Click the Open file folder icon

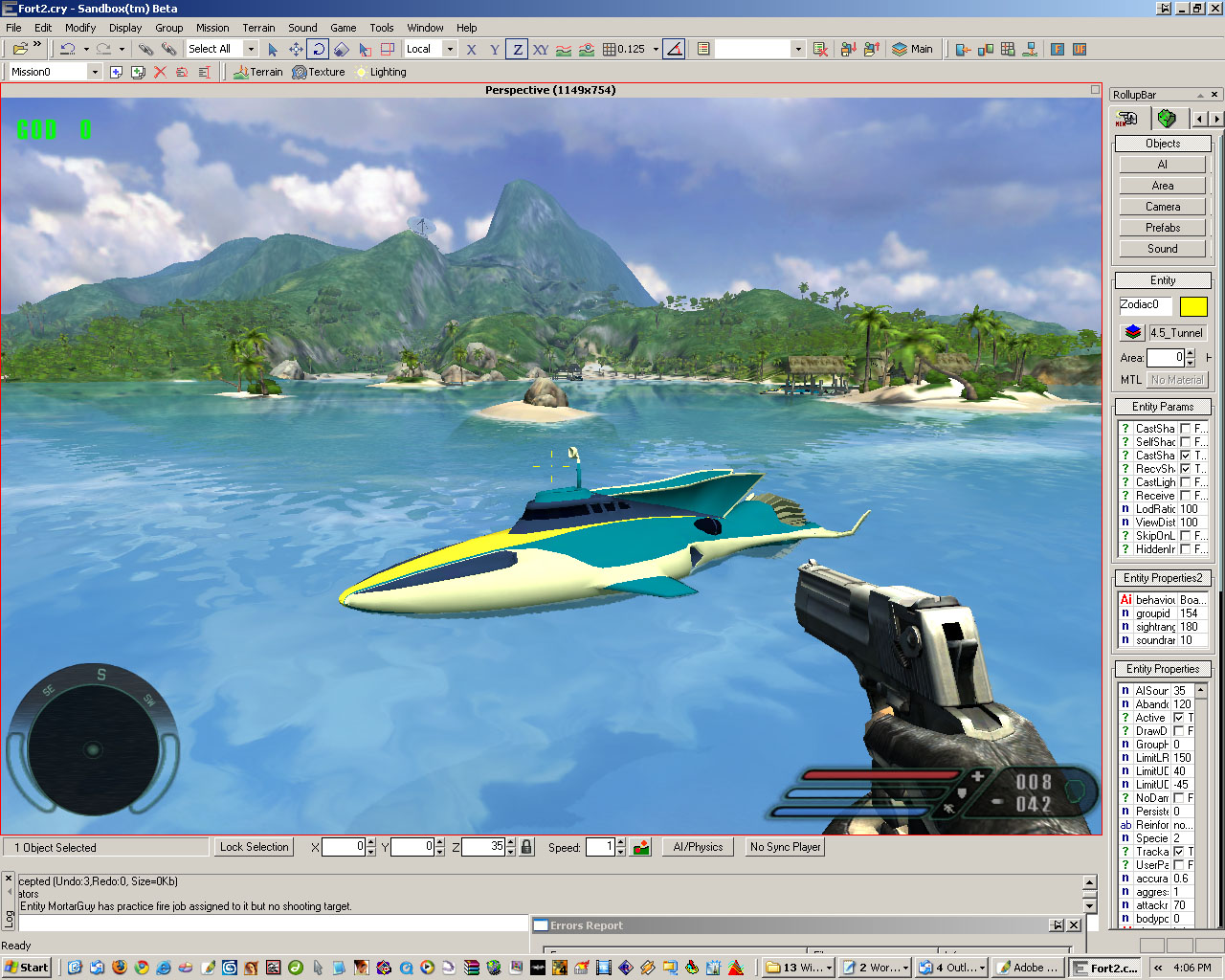[x=19, y=49]
